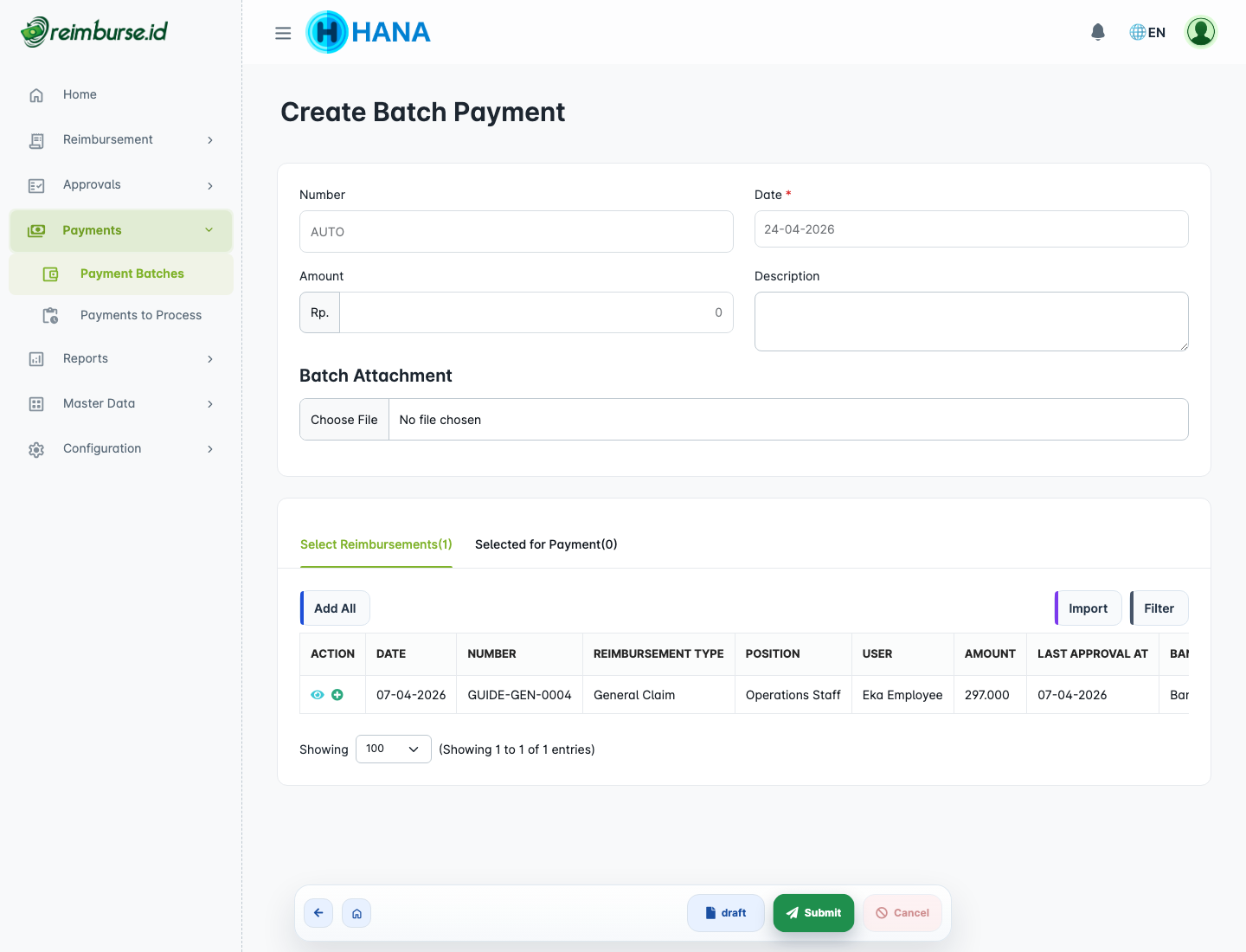Click the home icon in footer bar
The image size is (1246, 952).
click(356, 912)
